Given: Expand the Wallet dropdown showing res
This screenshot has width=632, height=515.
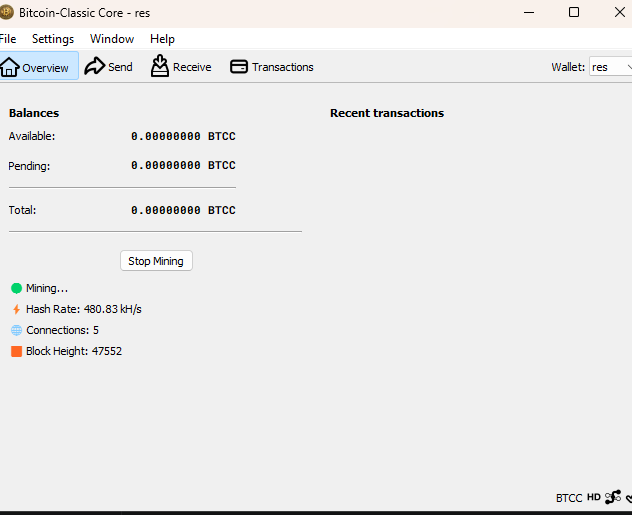Looking at the screenshot, I should coord(611,67).
